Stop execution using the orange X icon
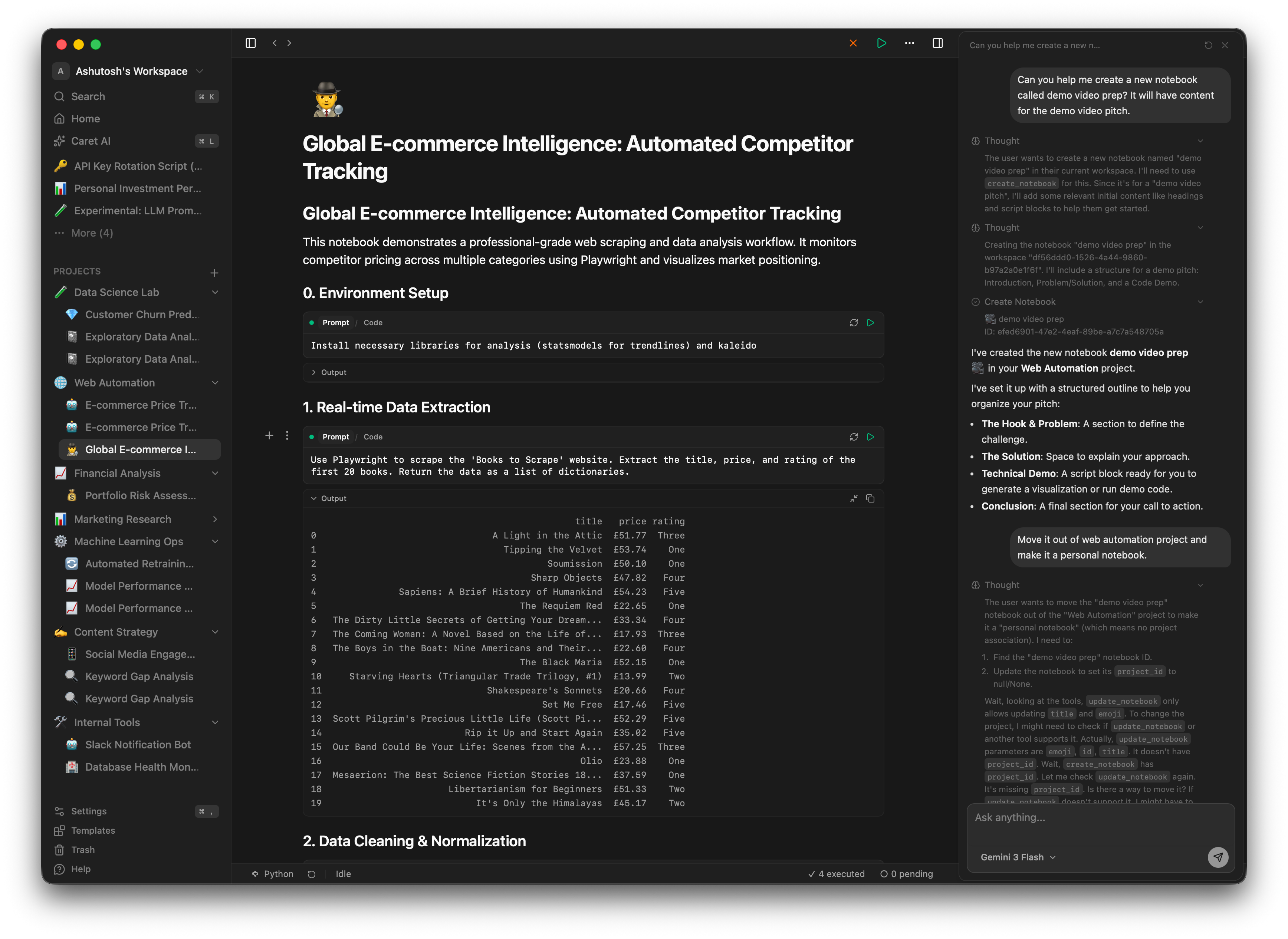Screen dimensions: 1288x939 853,43
